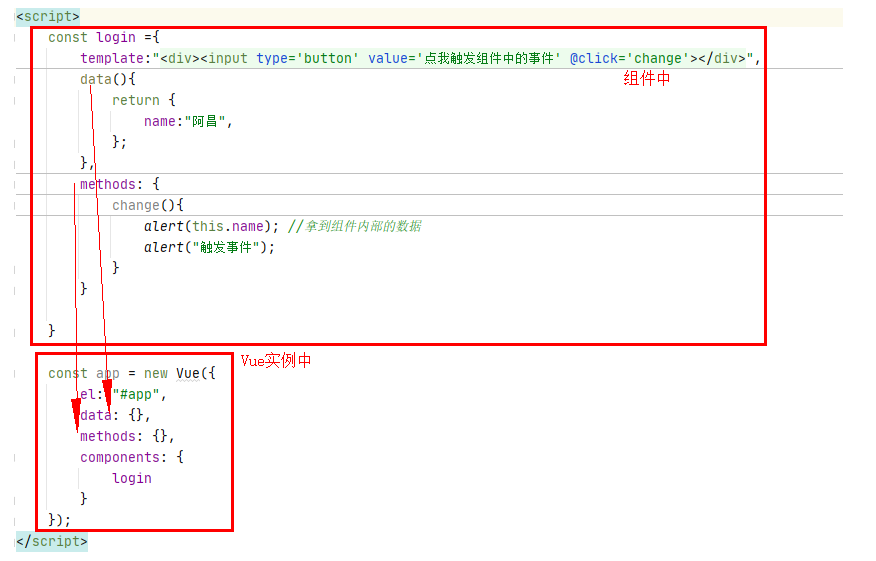Click the 'return {' keyword line
The height and width of the screenshot is (561, 876).
tap(144, 101)
